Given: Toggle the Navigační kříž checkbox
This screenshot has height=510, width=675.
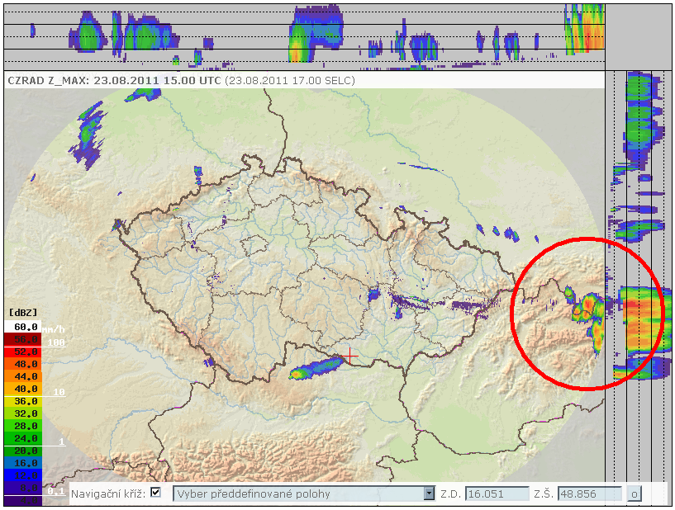Looking at the screenshot, I should click(x=155, y=492).
